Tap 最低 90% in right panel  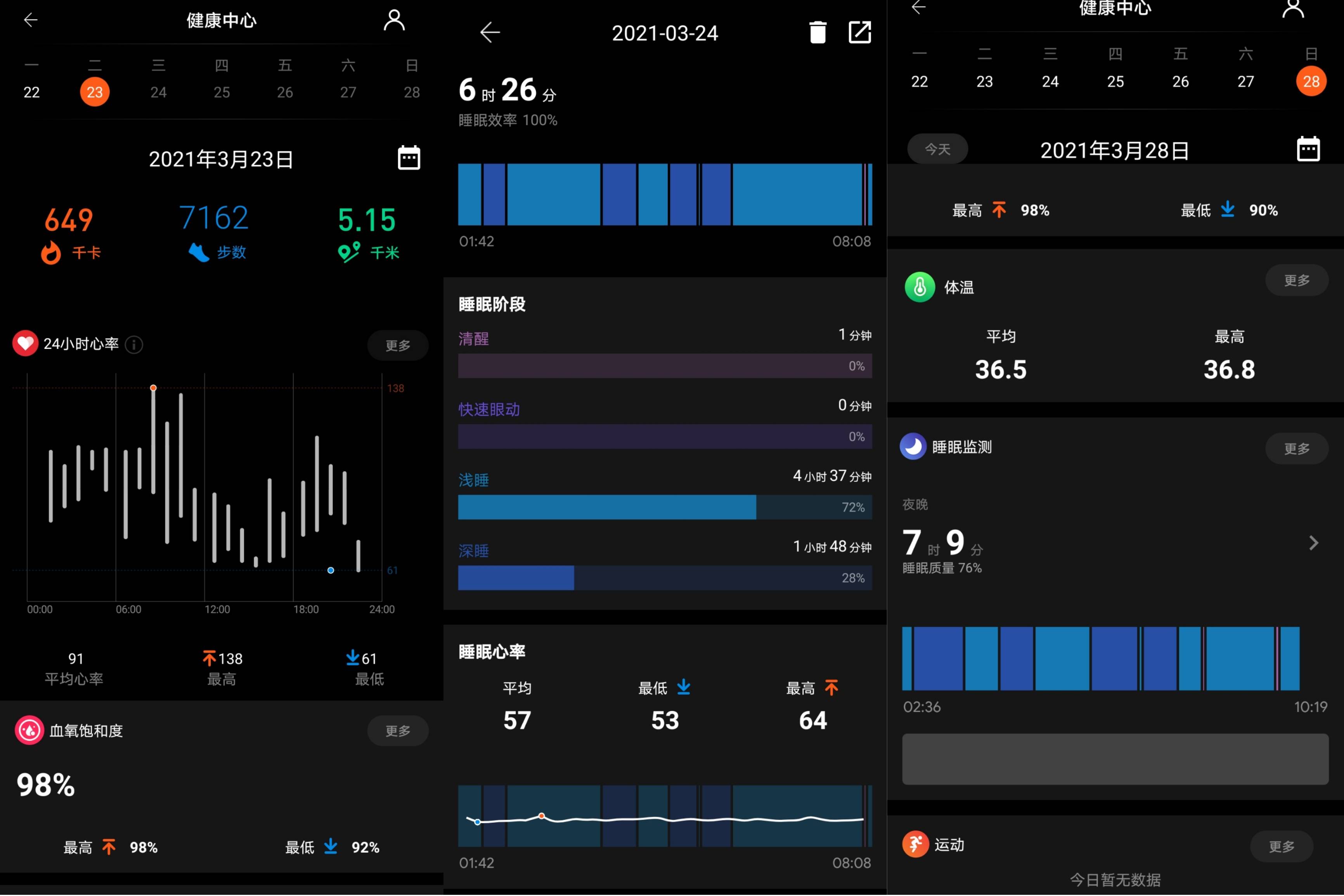click(1229, 210)
